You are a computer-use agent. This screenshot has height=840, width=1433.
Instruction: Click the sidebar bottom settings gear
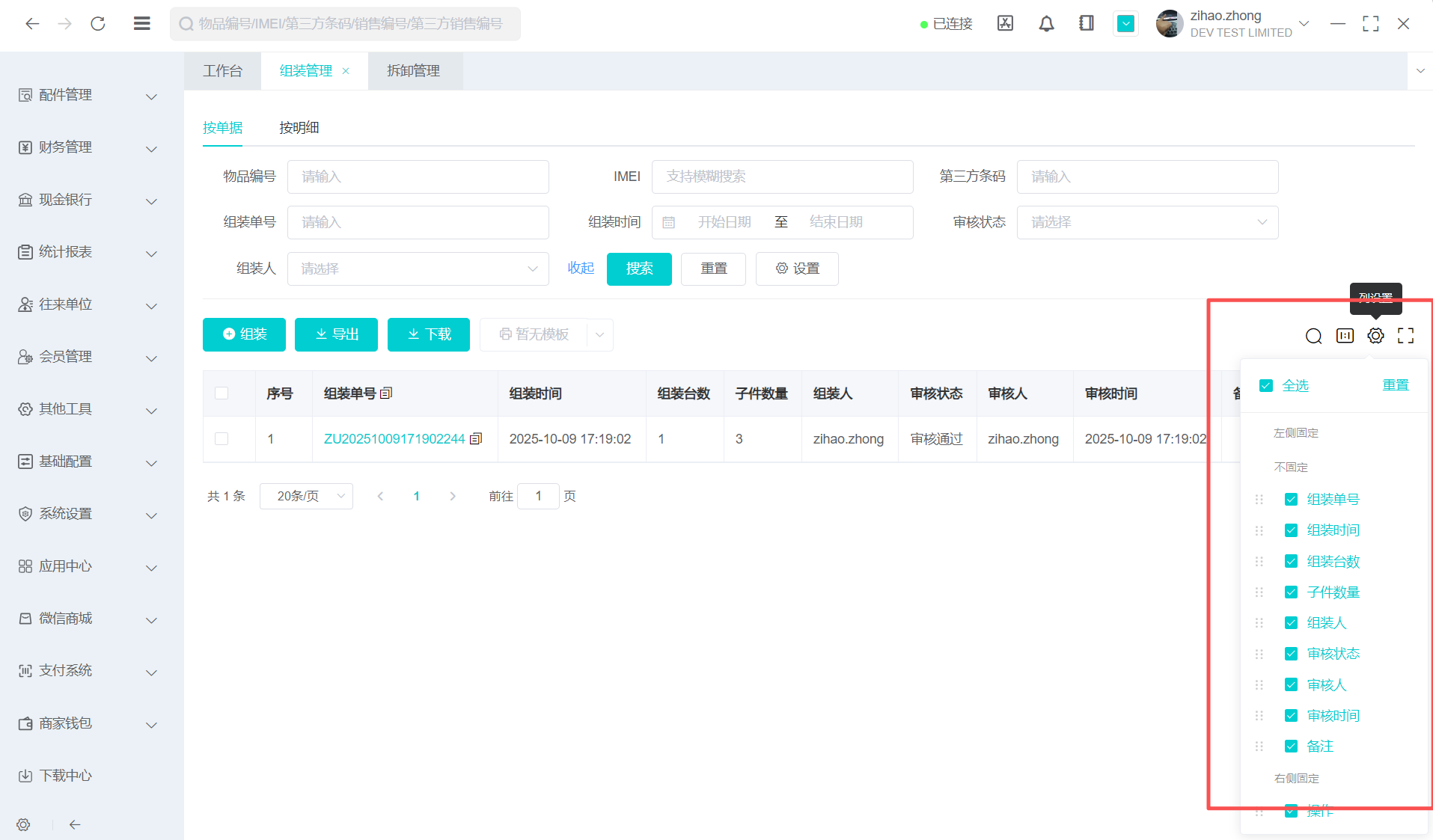23,824
